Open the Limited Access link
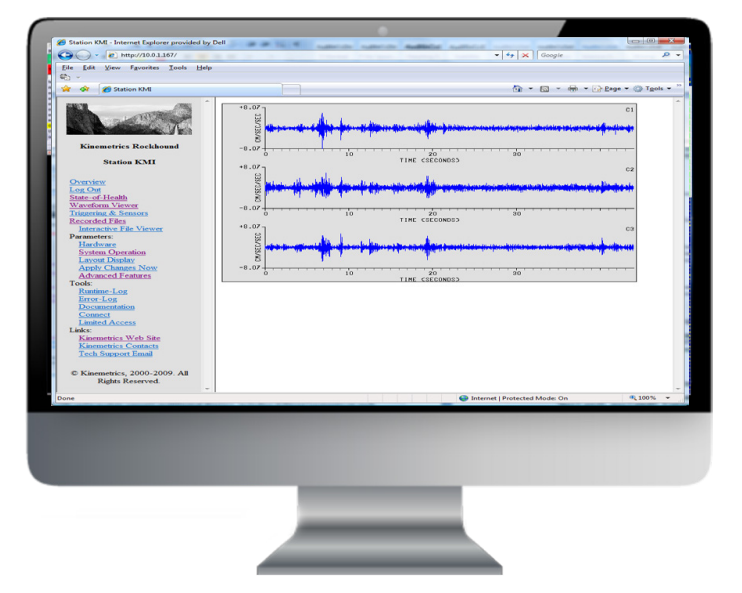 click(x=107, y=322)
